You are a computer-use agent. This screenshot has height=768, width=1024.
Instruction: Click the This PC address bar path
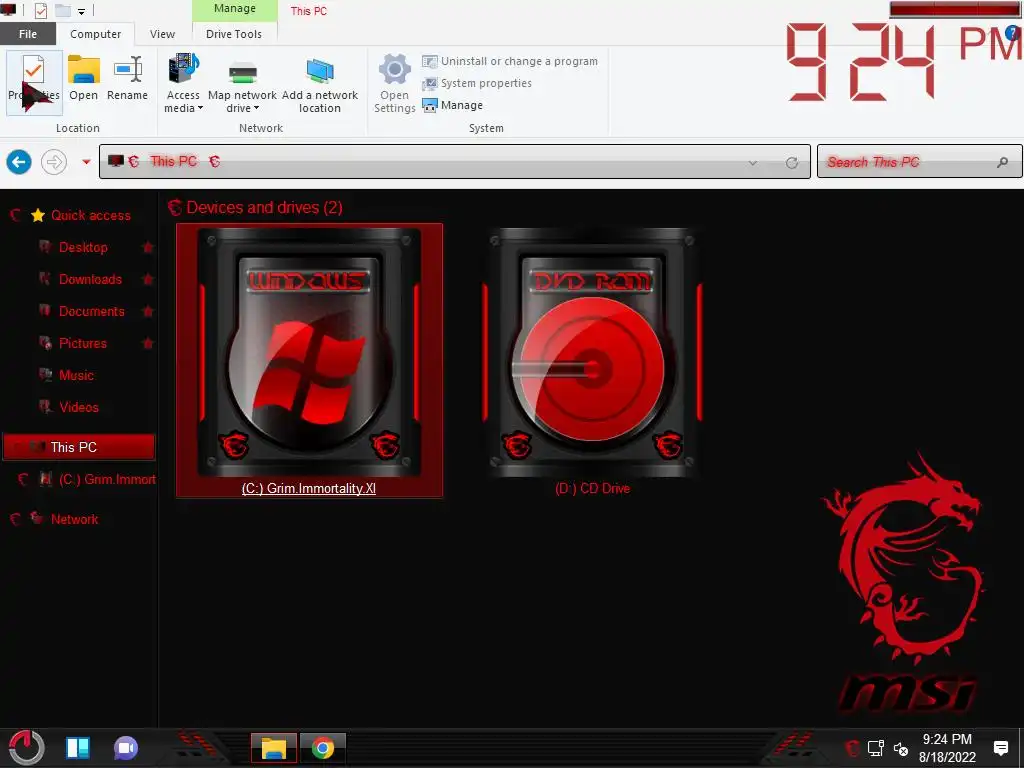[x=174, y=161]
